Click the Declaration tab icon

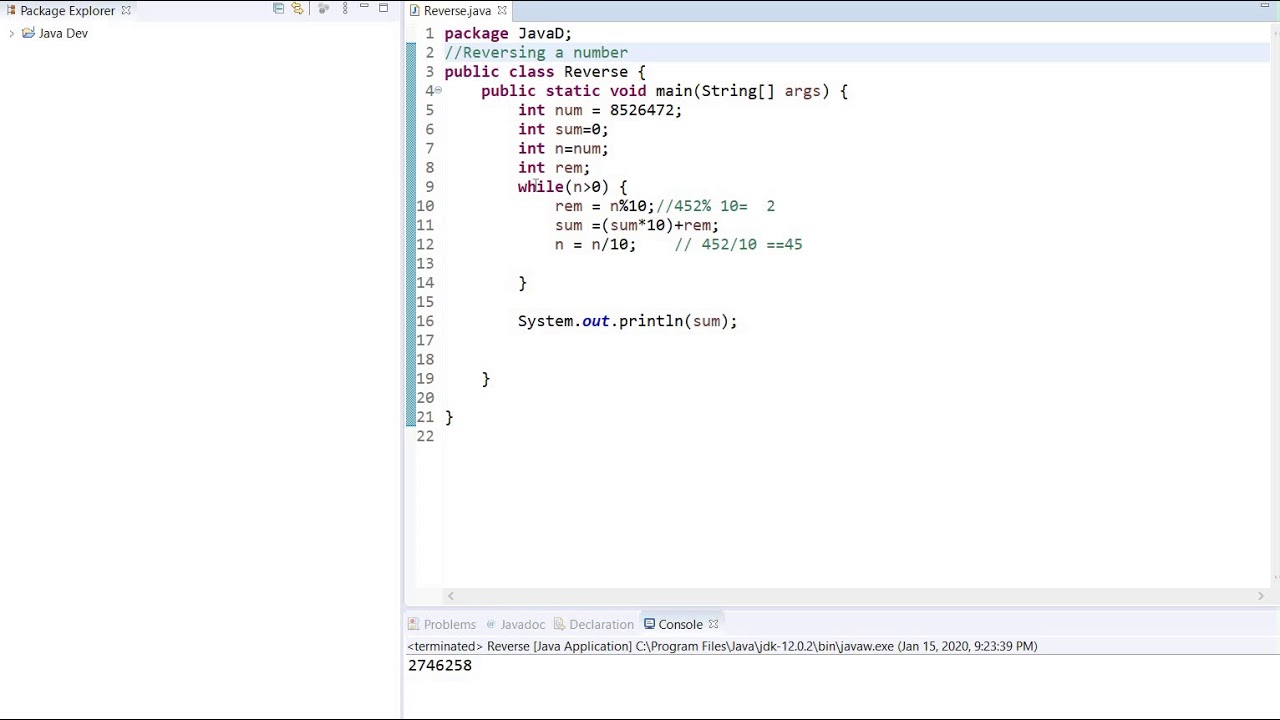click(x=560, y=624)
